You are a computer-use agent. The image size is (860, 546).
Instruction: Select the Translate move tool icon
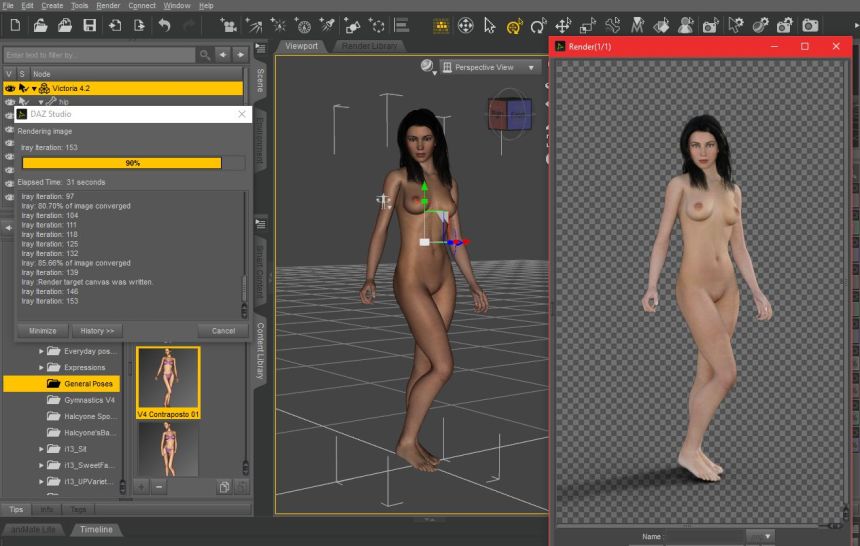(x=563, y=25)
